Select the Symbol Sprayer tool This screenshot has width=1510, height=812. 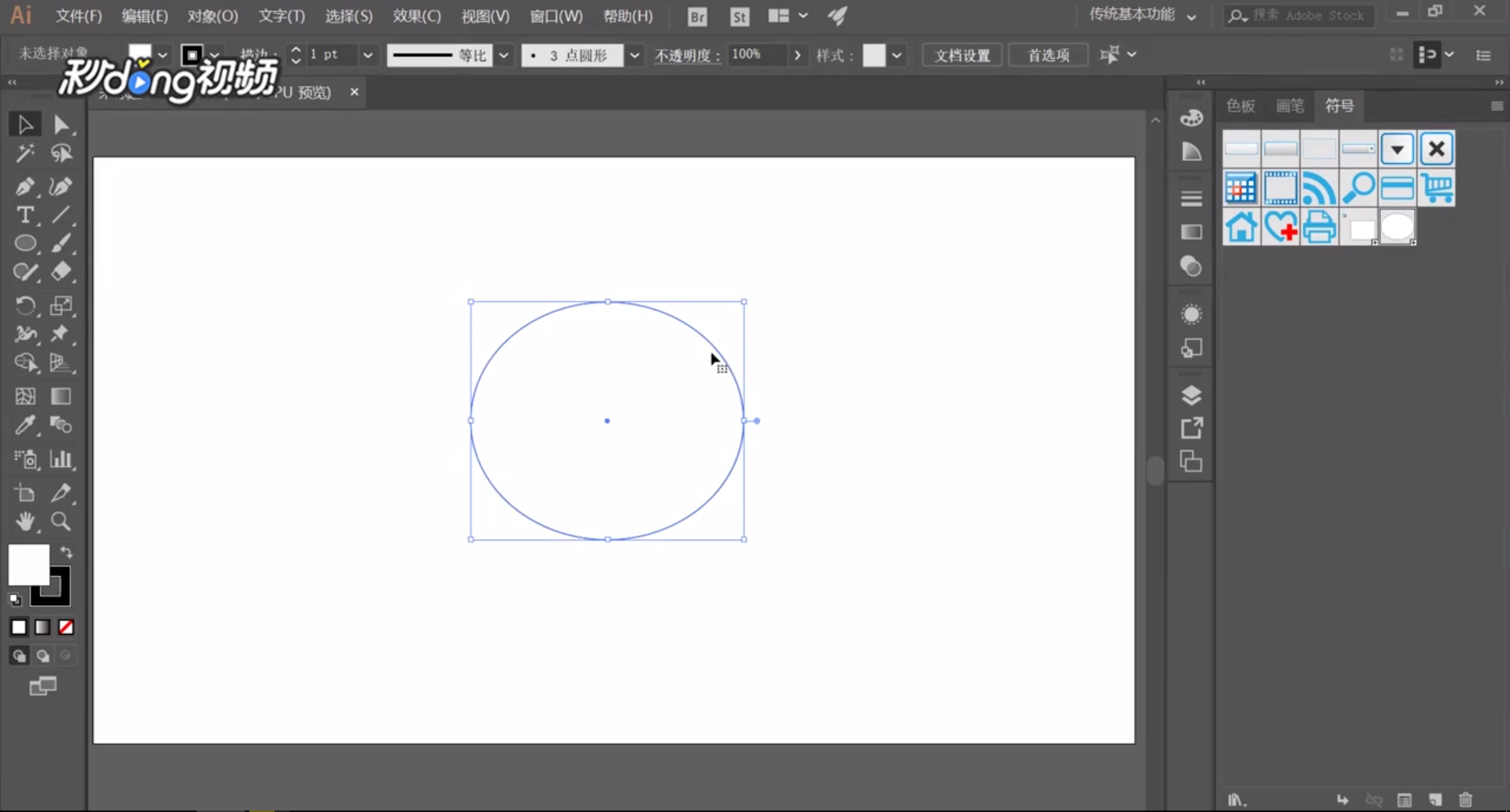coord(24,460)
